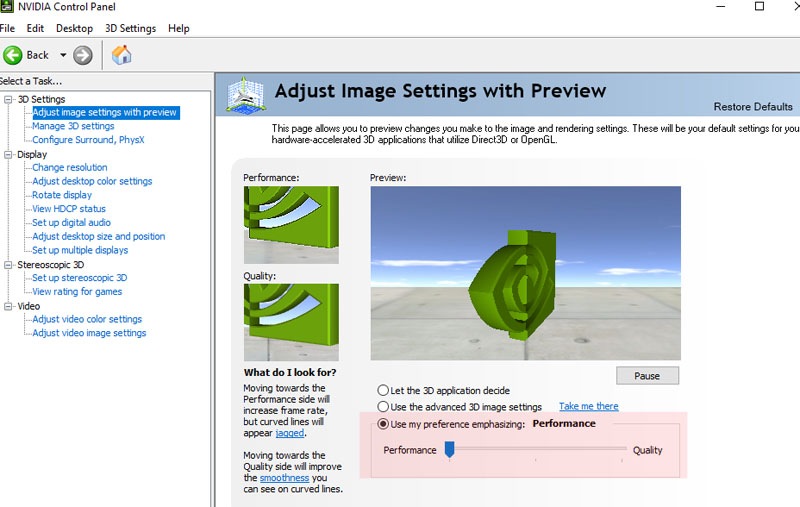Open "Adjust desktop color settings"
The width and height of the screenshot is (800, 507).
click(92, 181)
